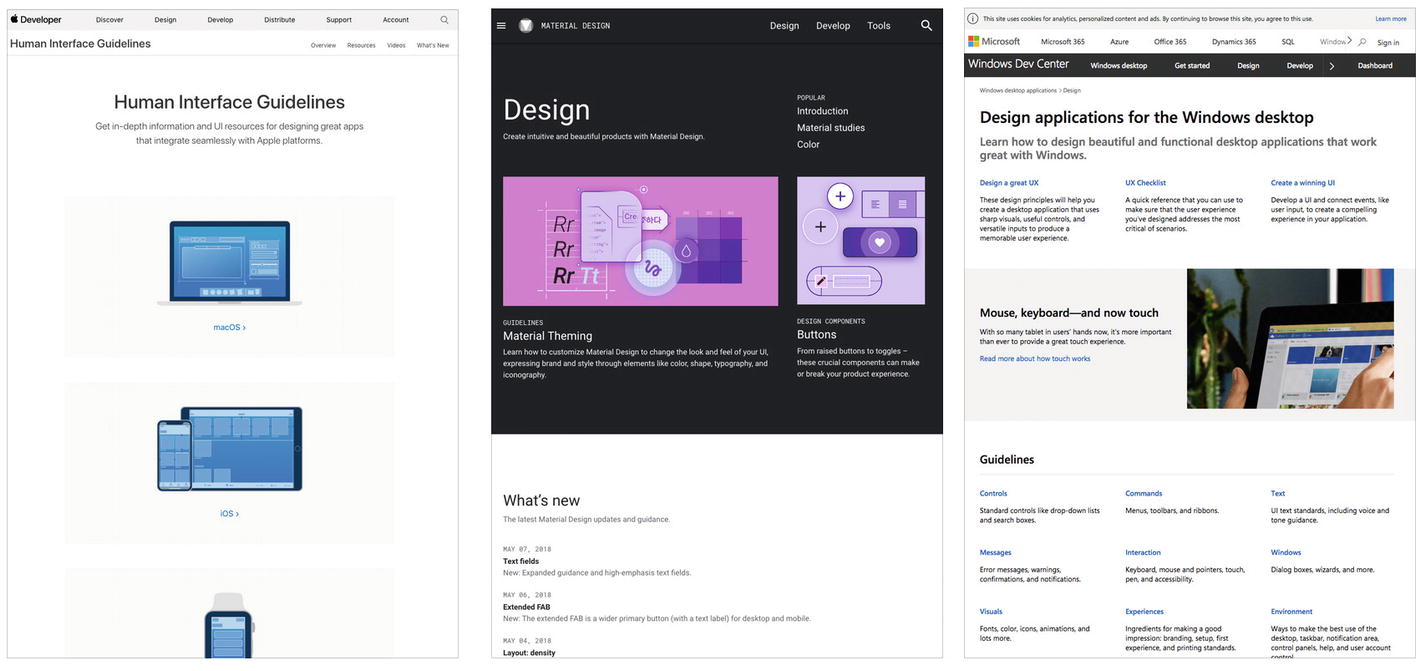1426x671 pixels.
Task: Open the popular Material studies link
Action: point(831,128)
